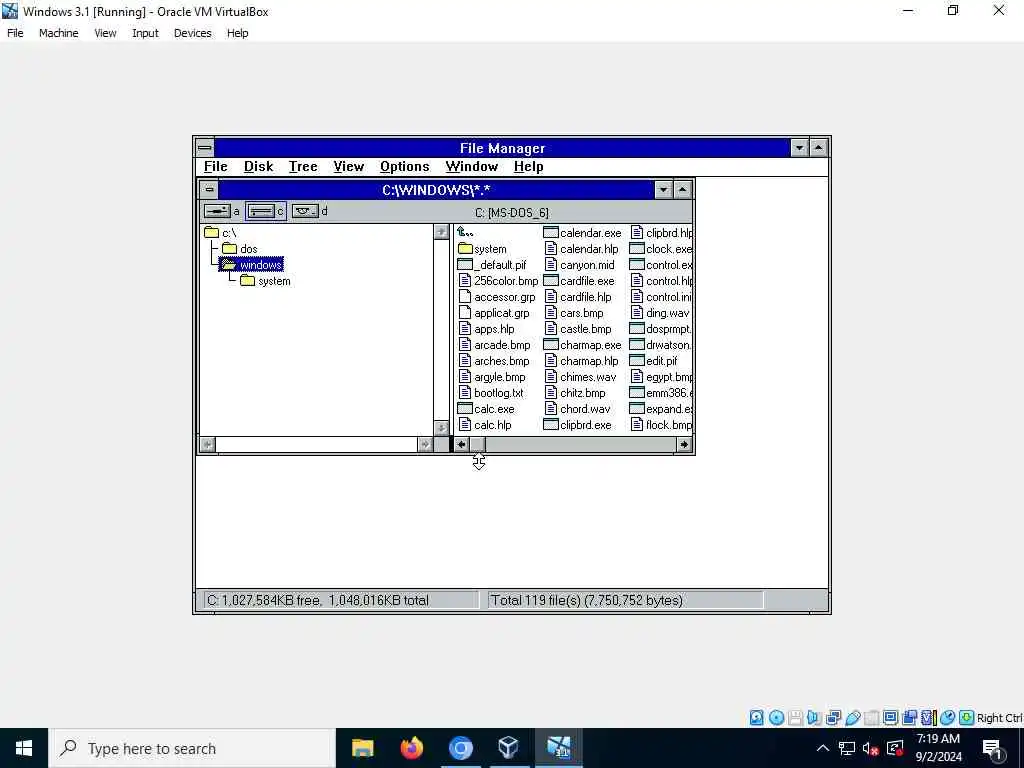The width and height of the screenshot is (1024, 768).
Task: Click file list scroll left arrow
Action: point(461,445)
